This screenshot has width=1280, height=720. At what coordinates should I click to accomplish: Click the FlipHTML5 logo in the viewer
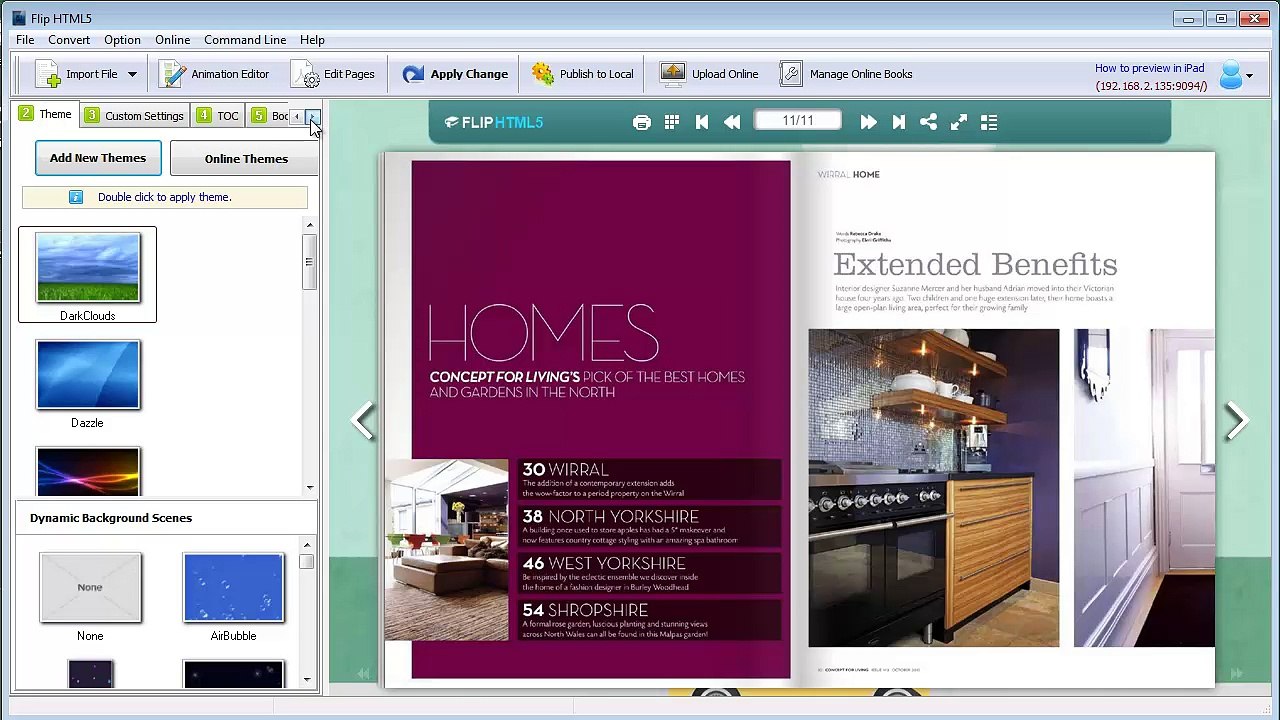[494, 122]
